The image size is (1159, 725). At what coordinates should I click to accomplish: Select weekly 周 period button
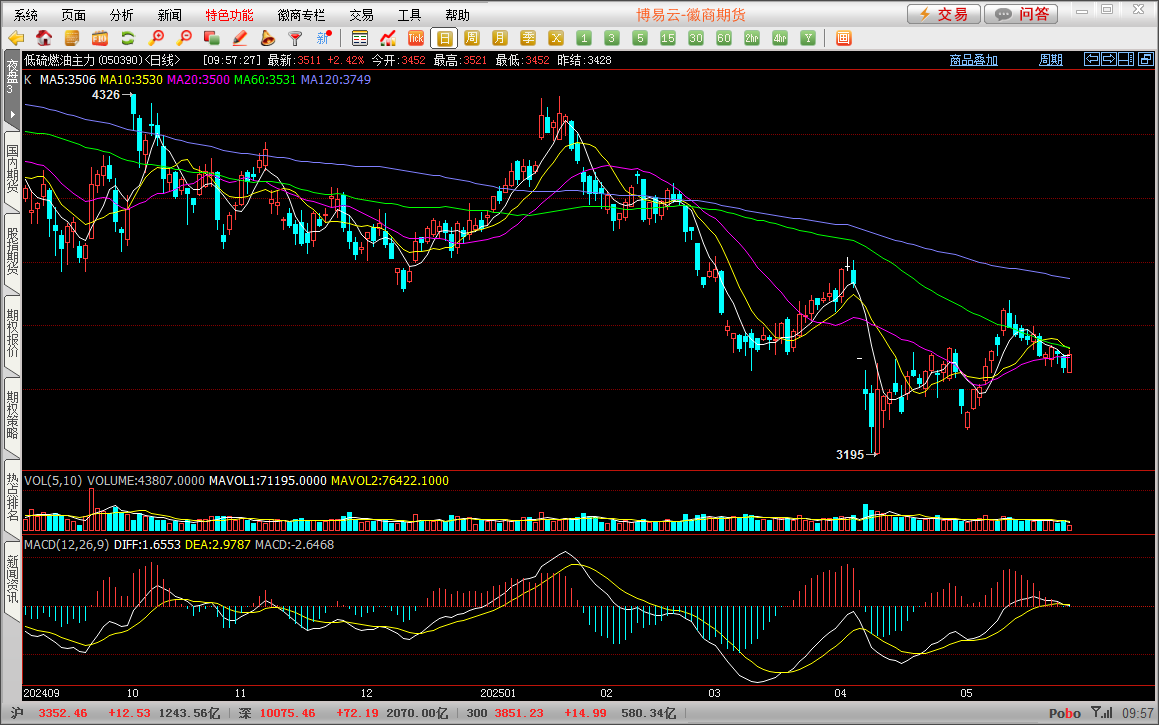point(472,38)
